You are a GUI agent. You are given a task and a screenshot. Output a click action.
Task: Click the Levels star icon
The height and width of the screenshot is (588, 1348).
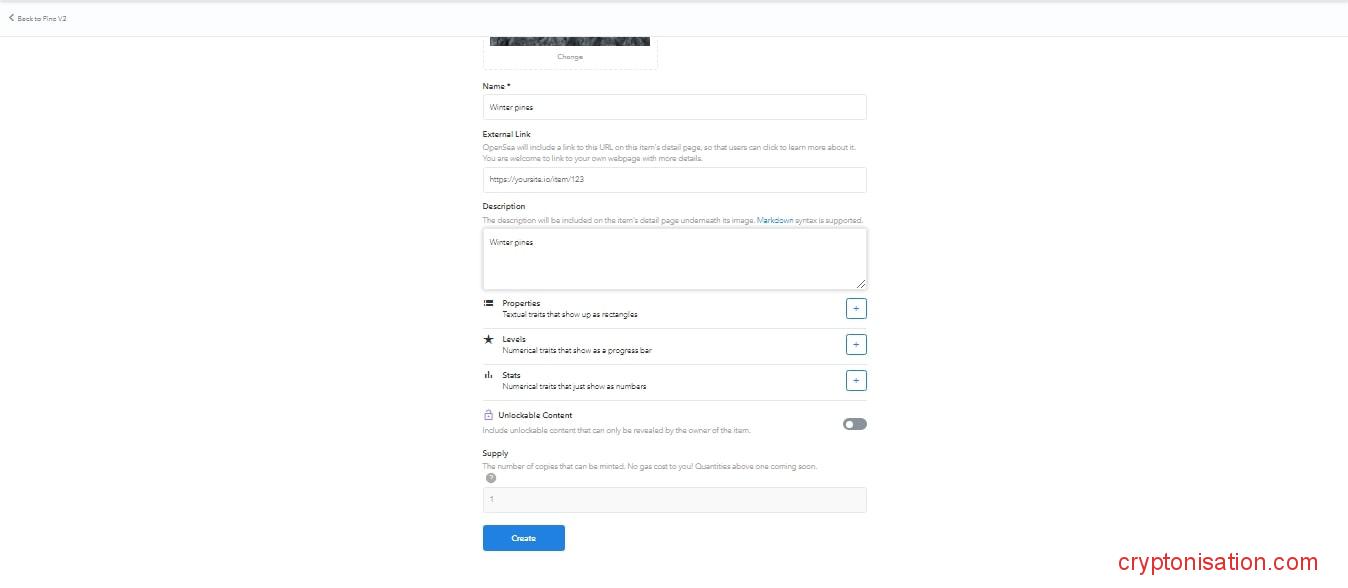click(488, 339)
